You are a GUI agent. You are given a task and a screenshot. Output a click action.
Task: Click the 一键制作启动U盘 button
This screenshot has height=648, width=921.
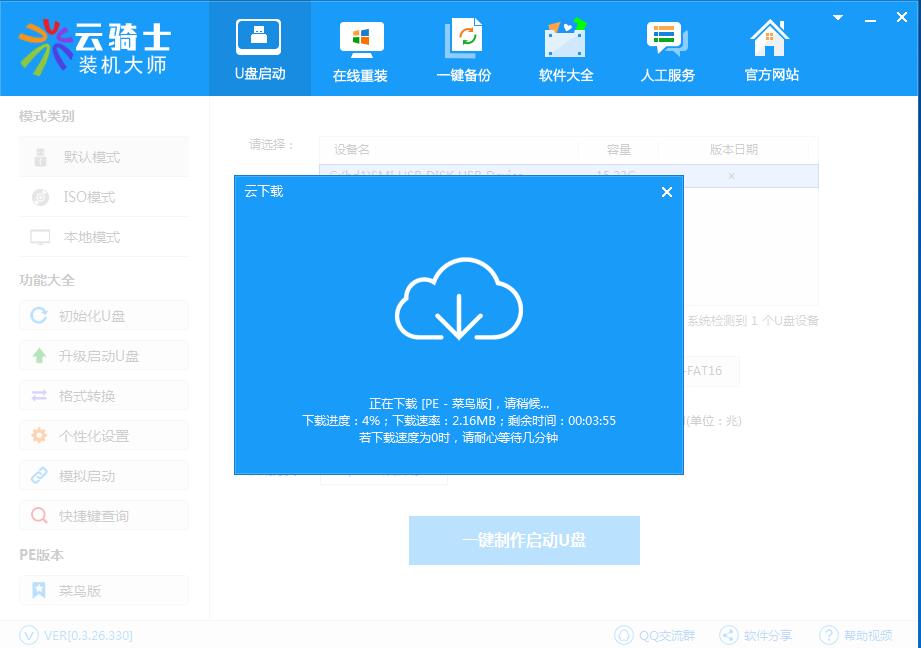tap(524, 540)
